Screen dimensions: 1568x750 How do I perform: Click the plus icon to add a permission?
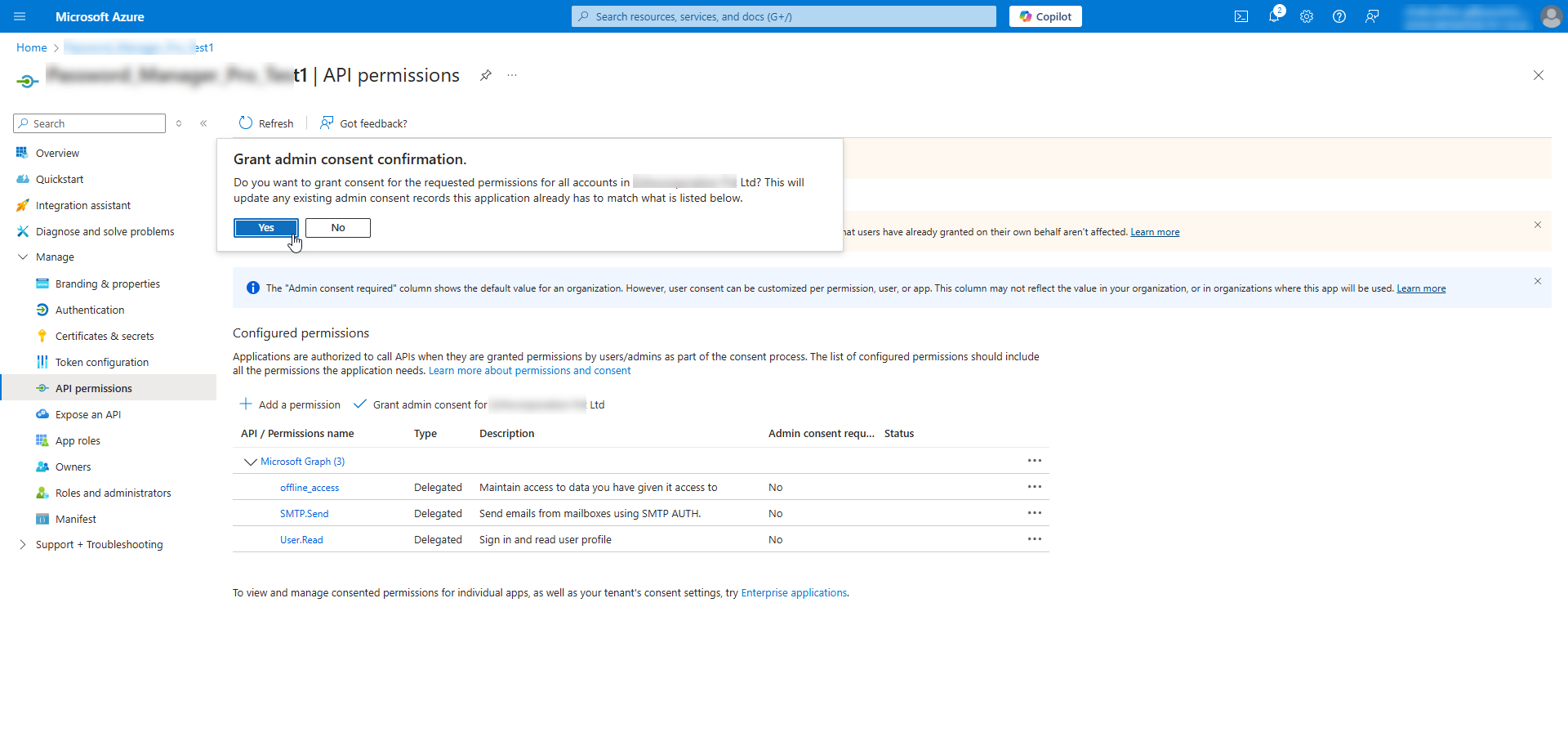pos(245,404)
